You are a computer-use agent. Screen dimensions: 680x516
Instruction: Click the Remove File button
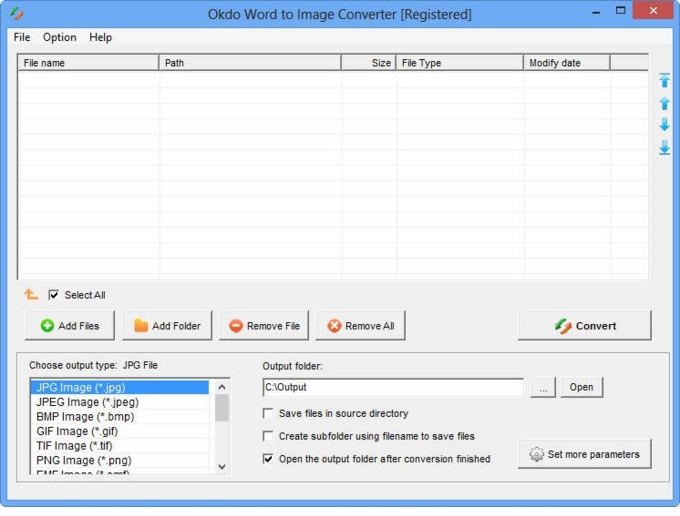[x=264, y=326]
